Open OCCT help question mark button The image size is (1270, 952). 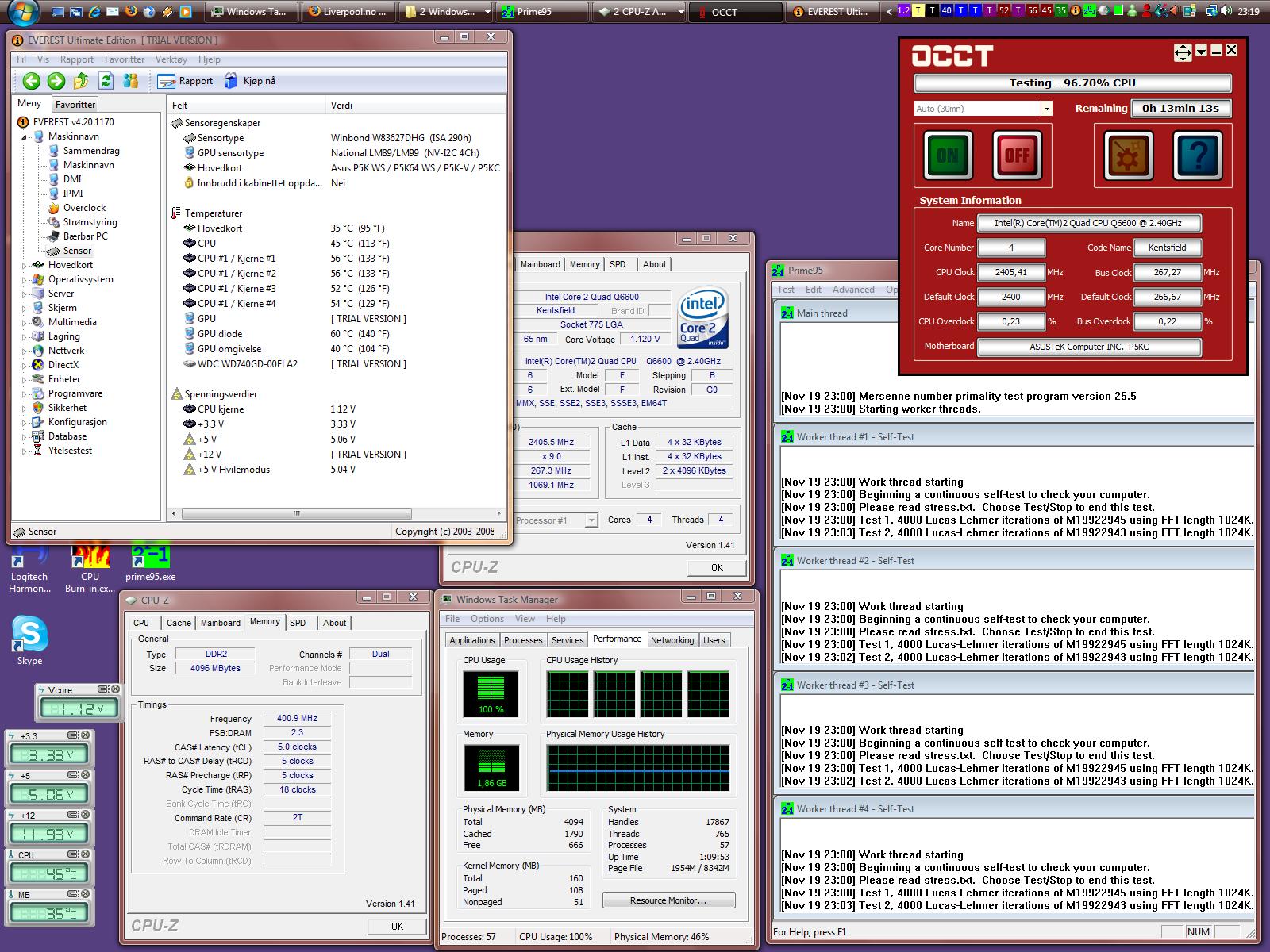[1197, 155]
